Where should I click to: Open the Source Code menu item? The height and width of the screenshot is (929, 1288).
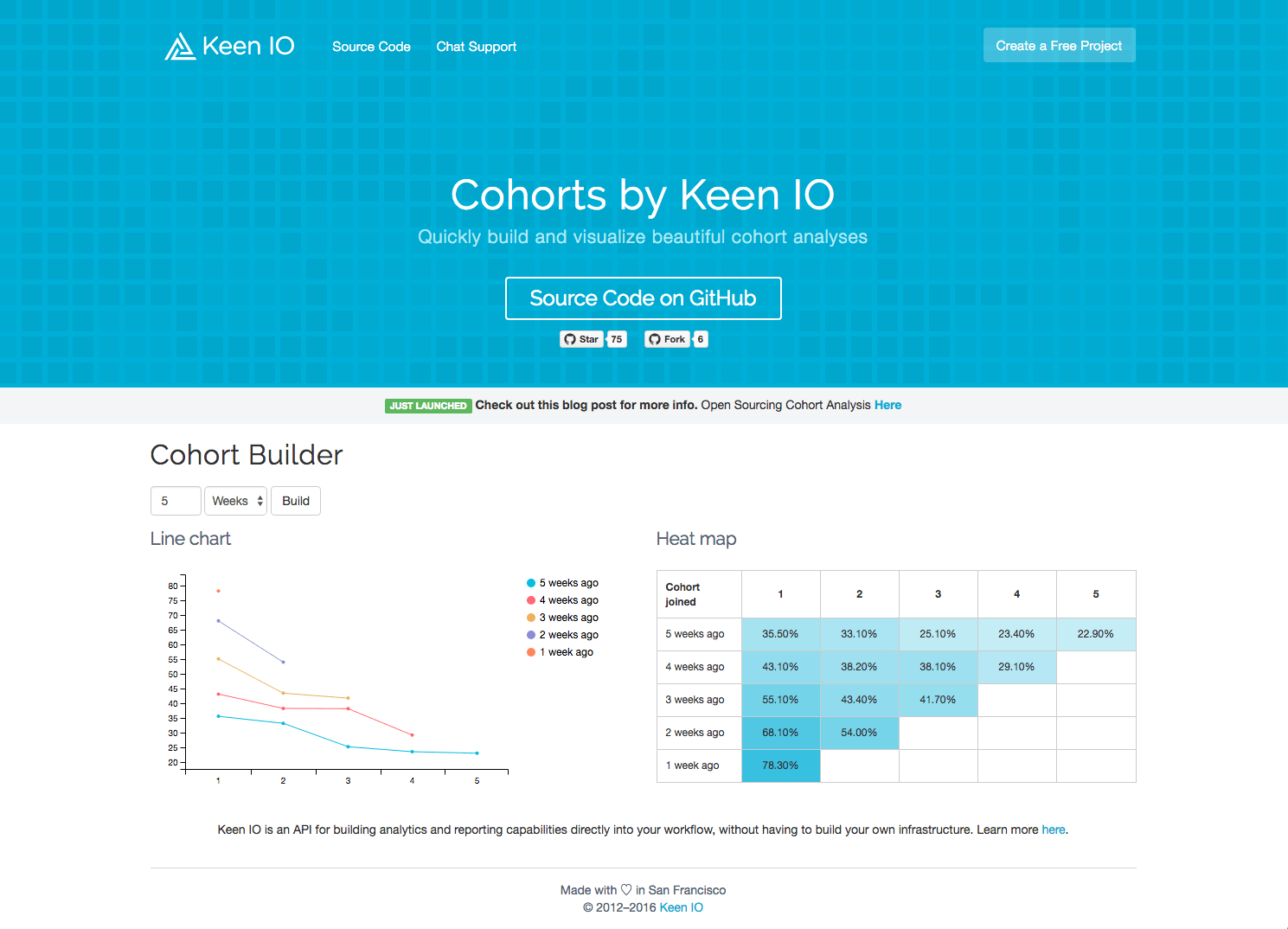tap(371, 47)
